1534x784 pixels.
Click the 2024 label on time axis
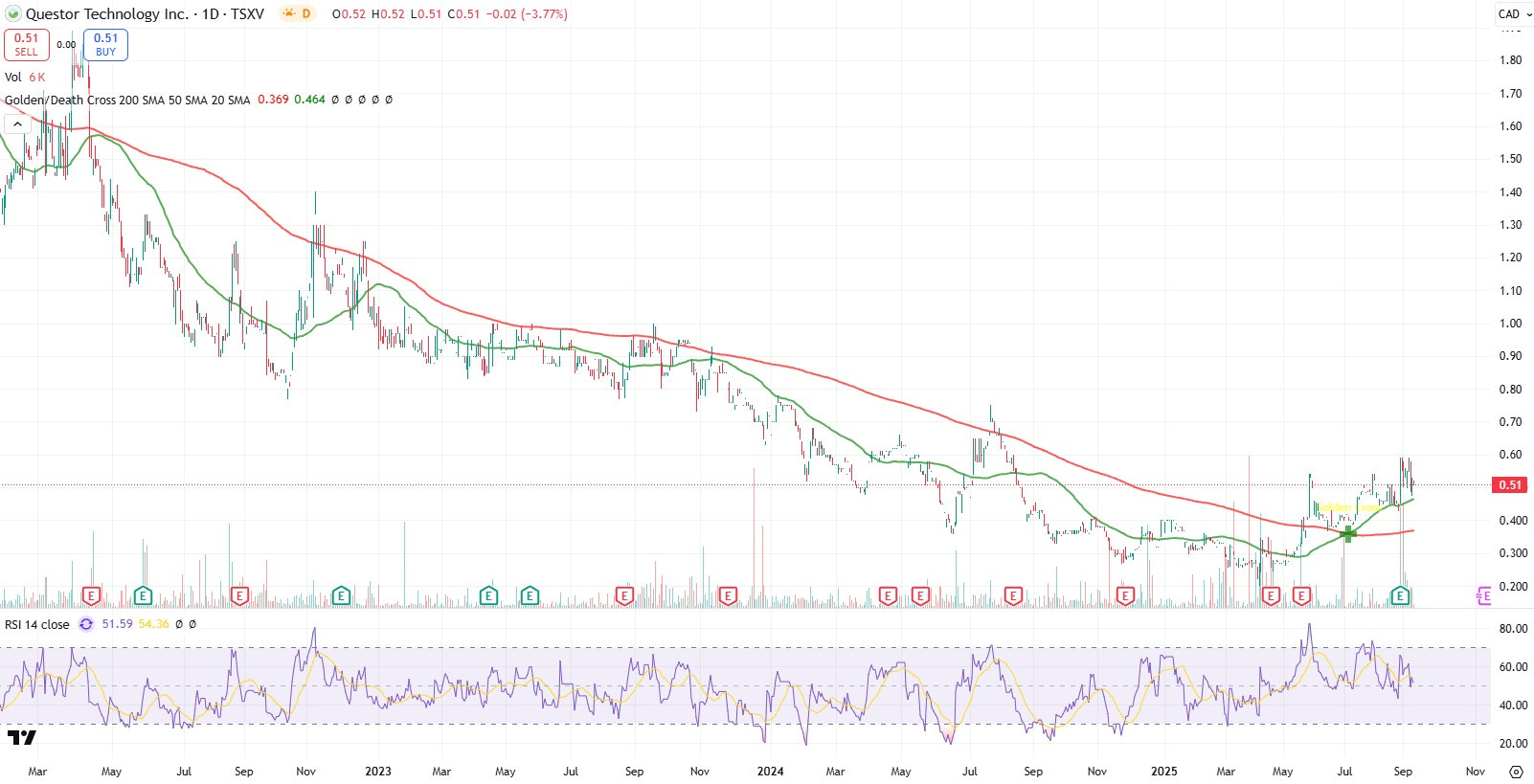770,771
